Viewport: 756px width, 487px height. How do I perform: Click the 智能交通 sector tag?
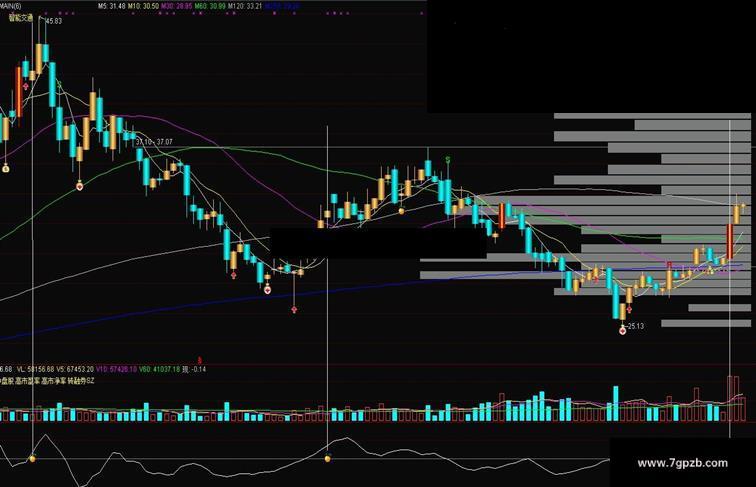21,18
